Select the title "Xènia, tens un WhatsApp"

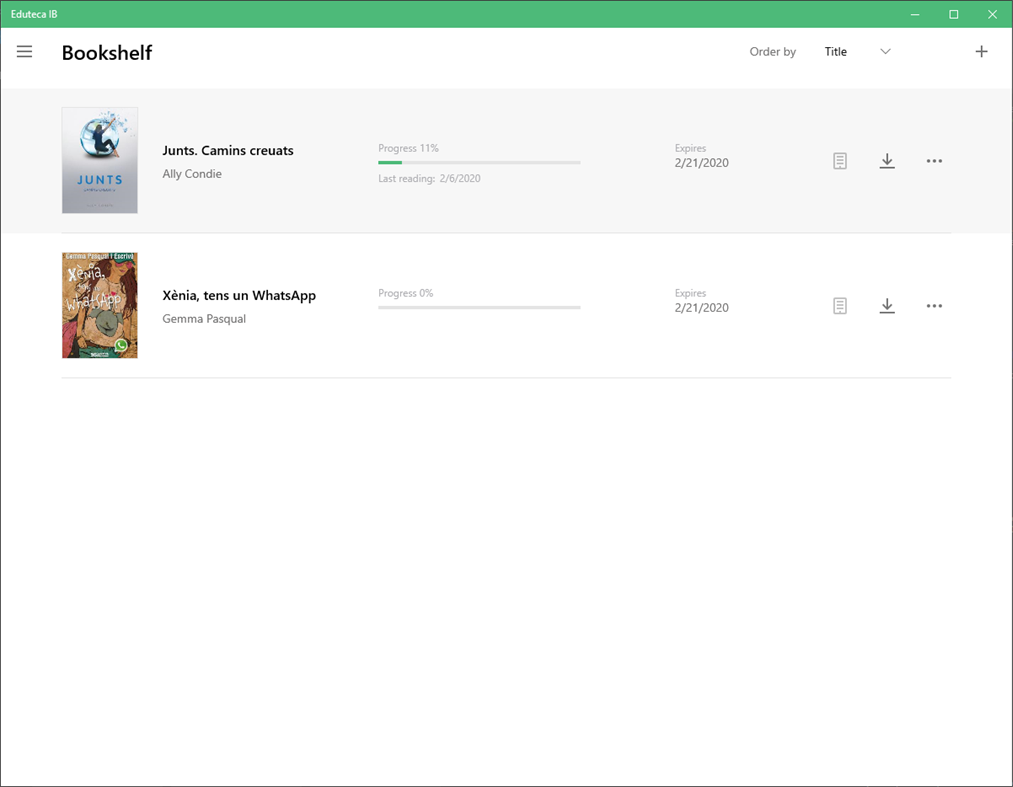point(239,295)
